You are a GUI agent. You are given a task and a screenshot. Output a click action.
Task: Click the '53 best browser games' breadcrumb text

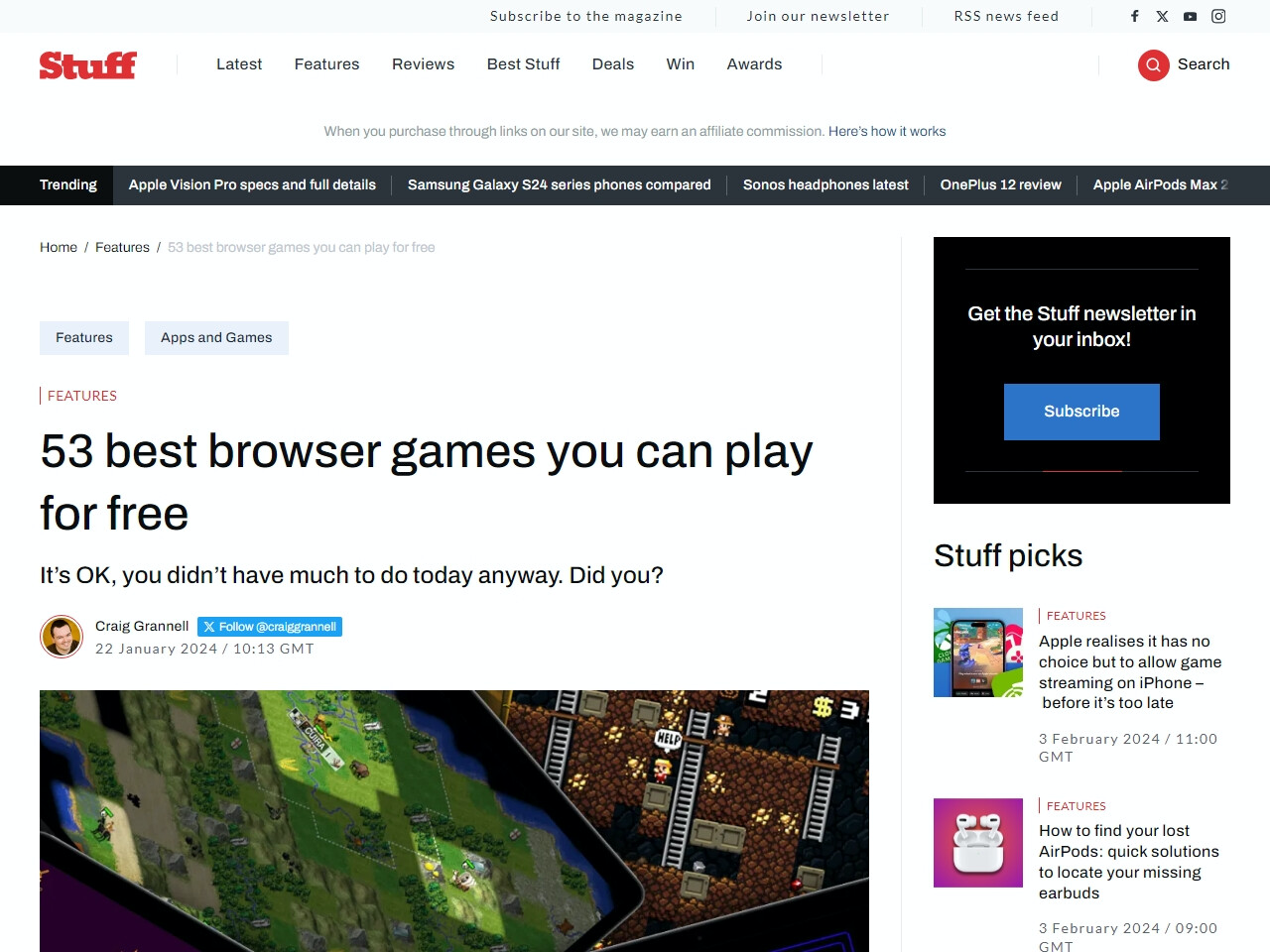tap(302, 247)
